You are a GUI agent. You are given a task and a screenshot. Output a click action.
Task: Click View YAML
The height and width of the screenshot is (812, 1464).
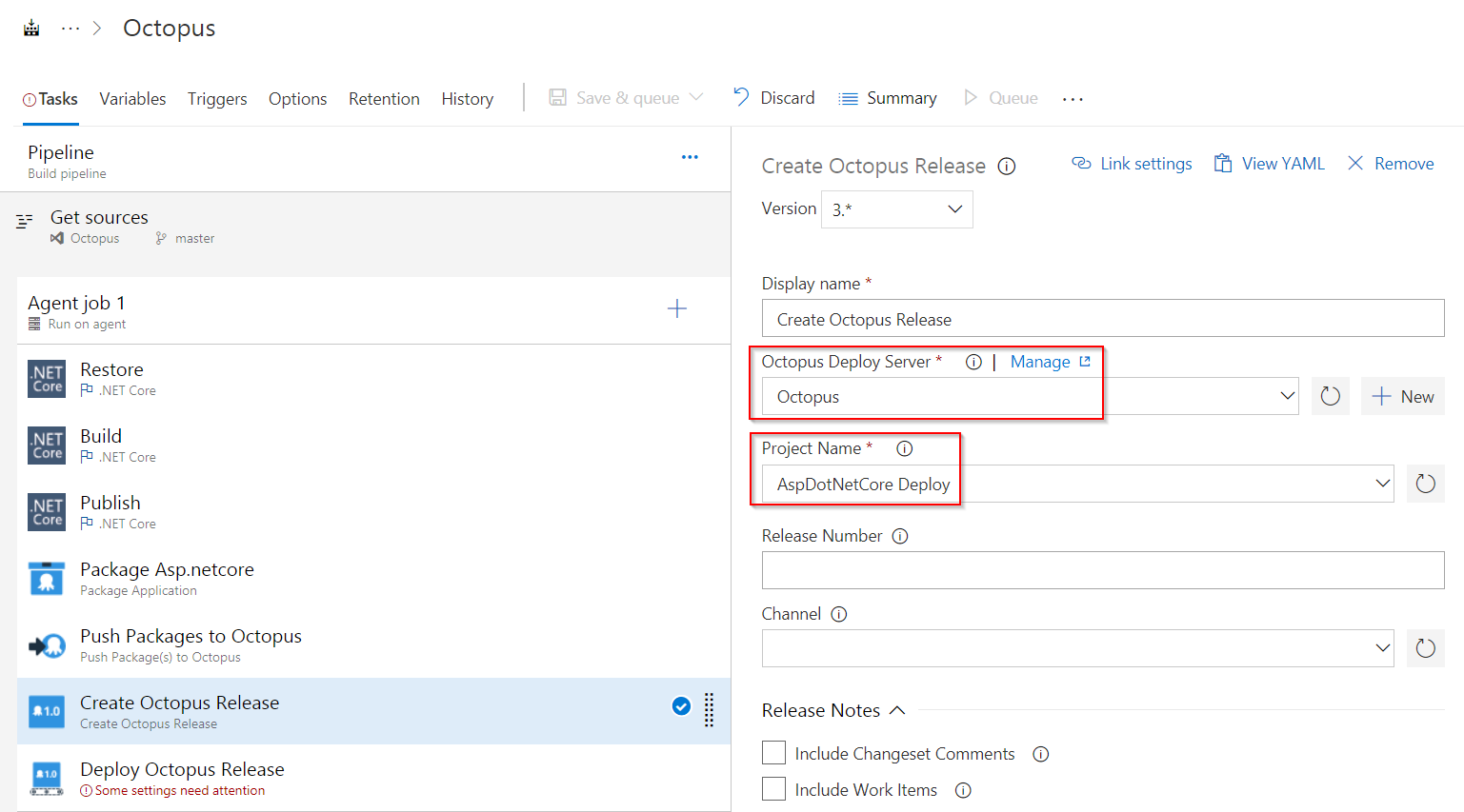(1269, 164)
